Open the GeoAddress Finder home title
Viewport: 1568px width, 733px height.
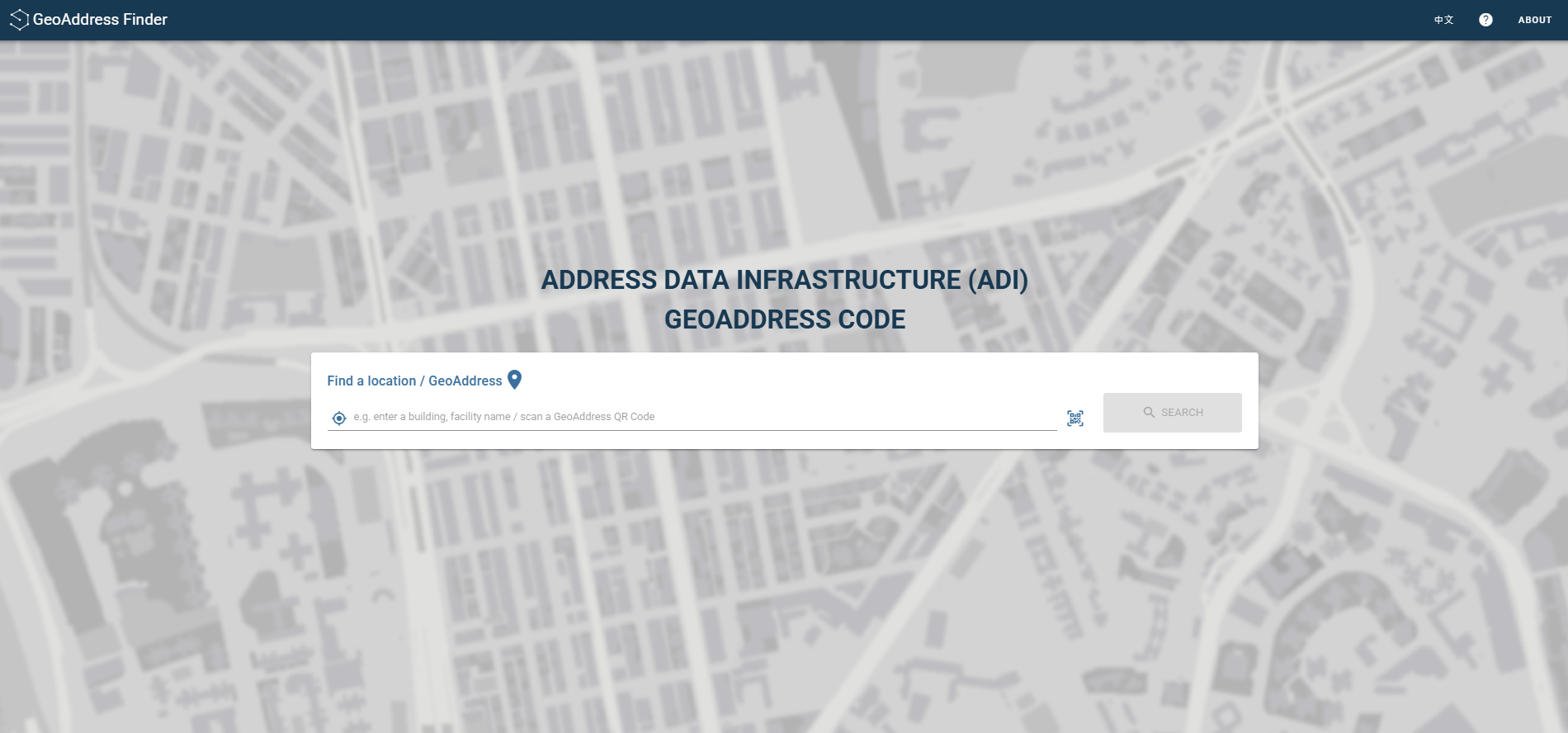pos(100,19)
